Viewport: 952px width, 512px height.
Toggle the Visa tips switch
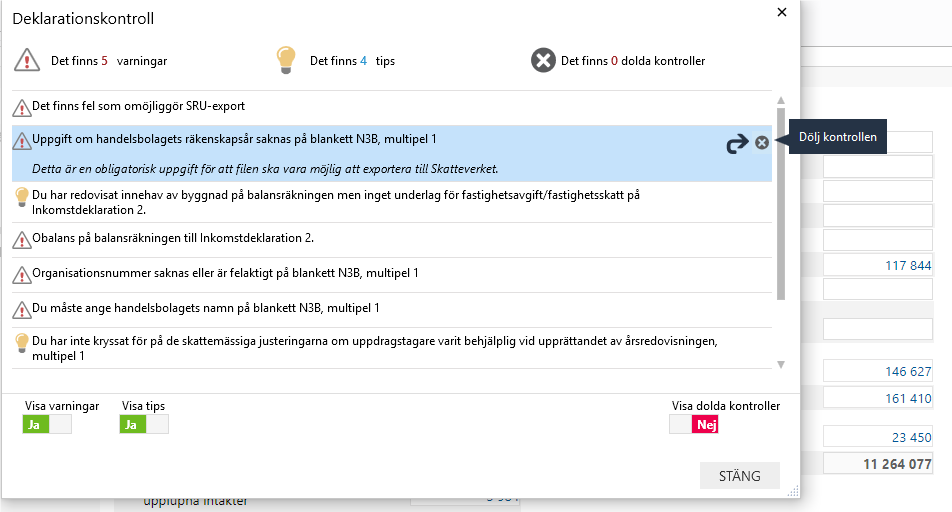pyautogui.click(x=144, y=425)
